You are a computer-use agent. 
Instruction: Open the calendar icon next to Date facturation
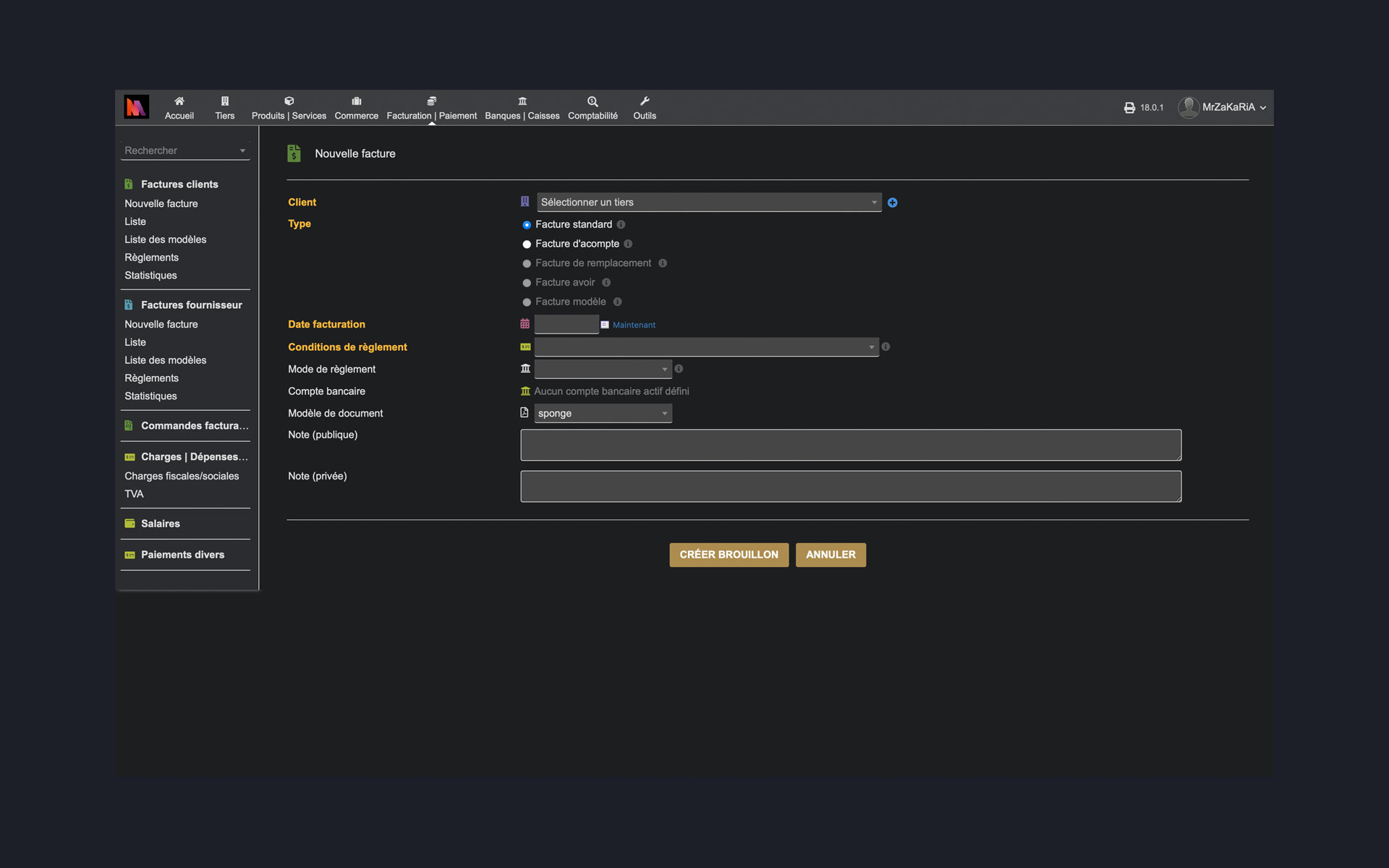524,323
